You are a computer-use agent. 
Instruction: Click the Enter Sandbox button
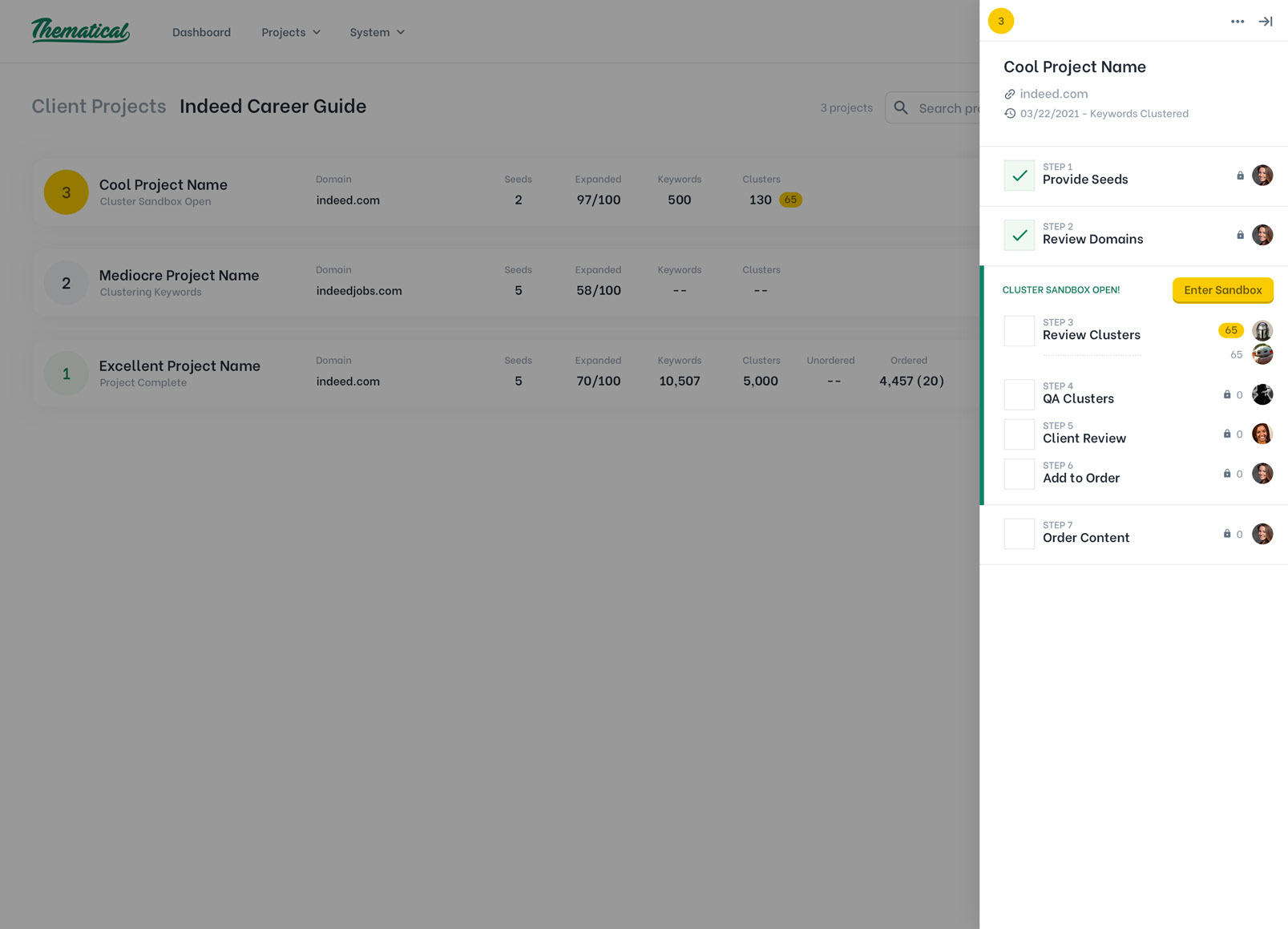click(1223, 290)
